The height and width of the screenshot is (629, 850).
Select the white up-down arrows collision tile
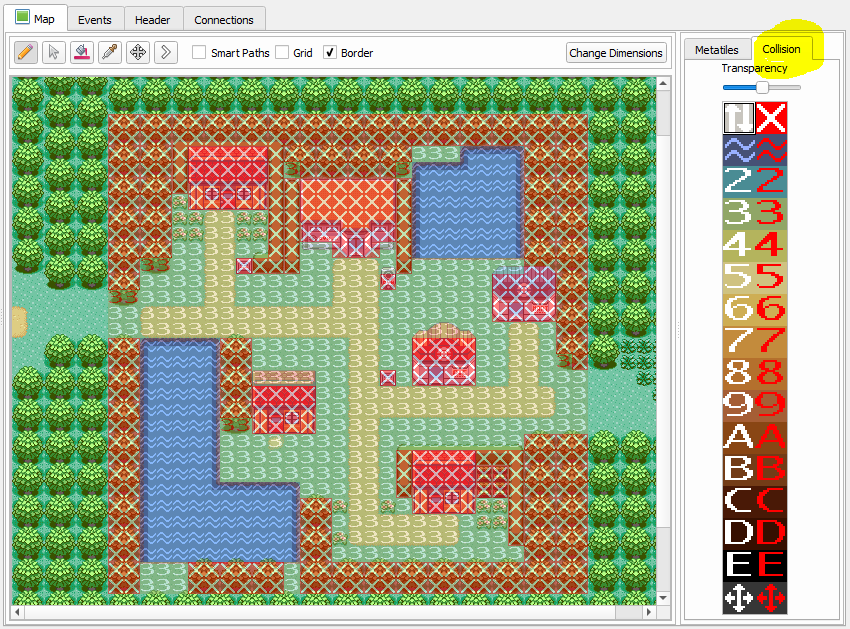click(739, 118)
